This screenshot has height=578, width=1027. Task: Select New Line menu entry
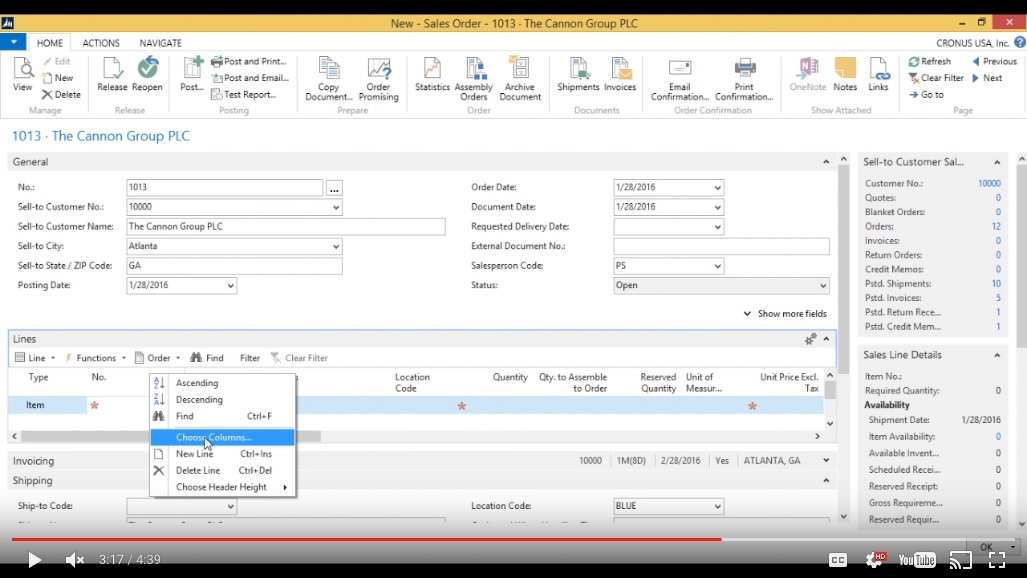222,453
